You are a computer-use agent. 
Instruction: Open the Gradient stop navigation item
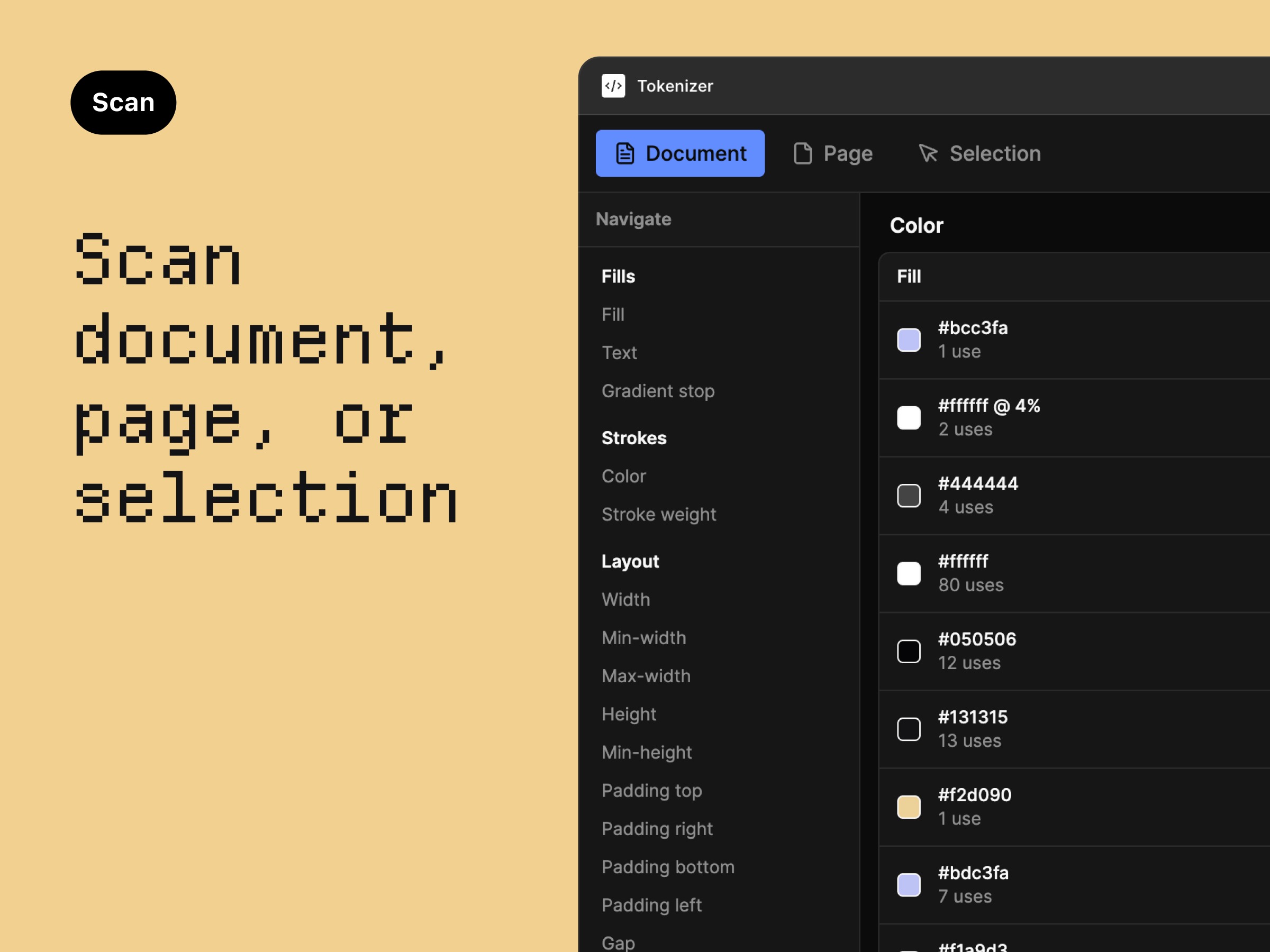coord(658,391)
